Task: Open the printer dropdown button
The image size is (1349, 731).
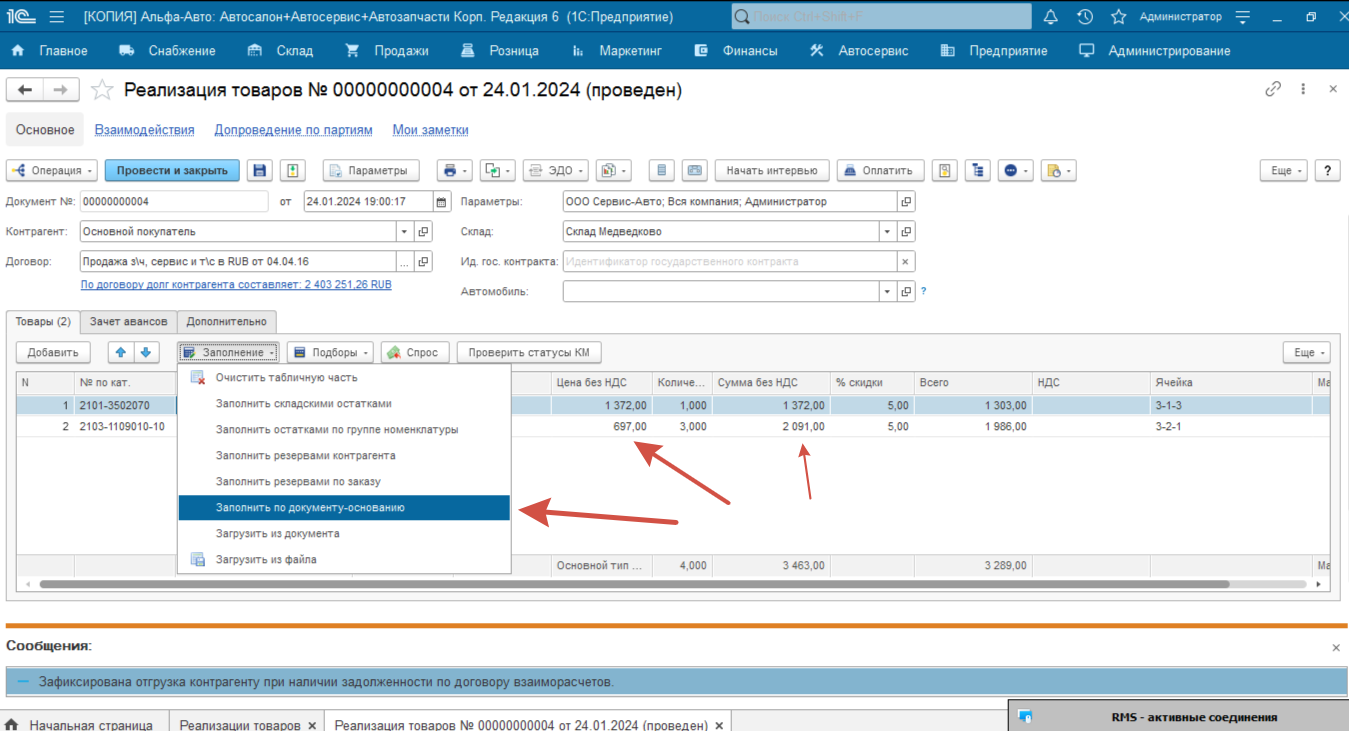Action: click(455, 171)
